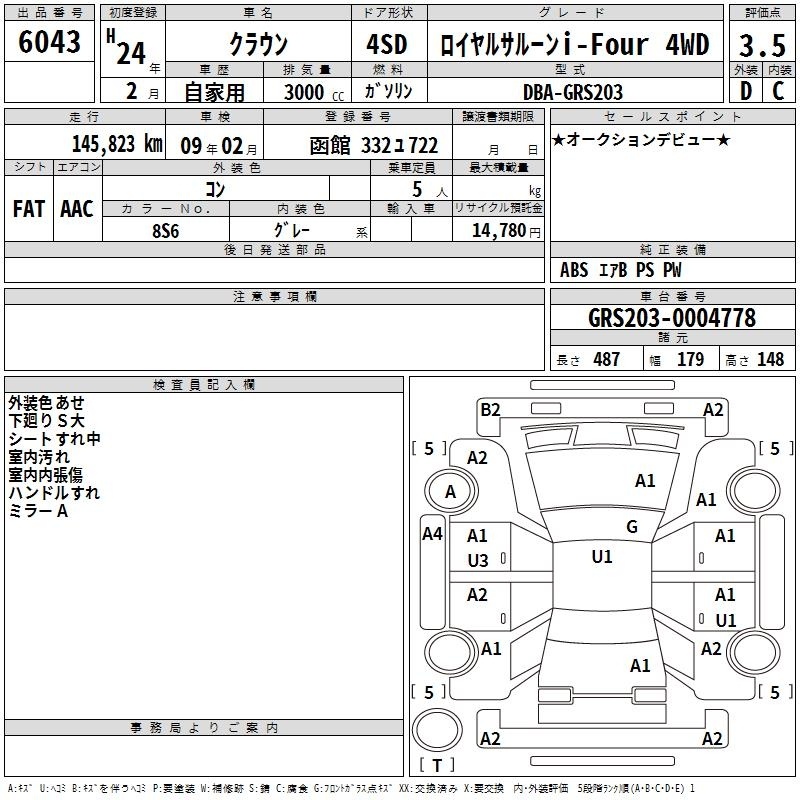Select the G windshield chip marker
Viewport: 800px width, 800px height.
coord(632,527)
